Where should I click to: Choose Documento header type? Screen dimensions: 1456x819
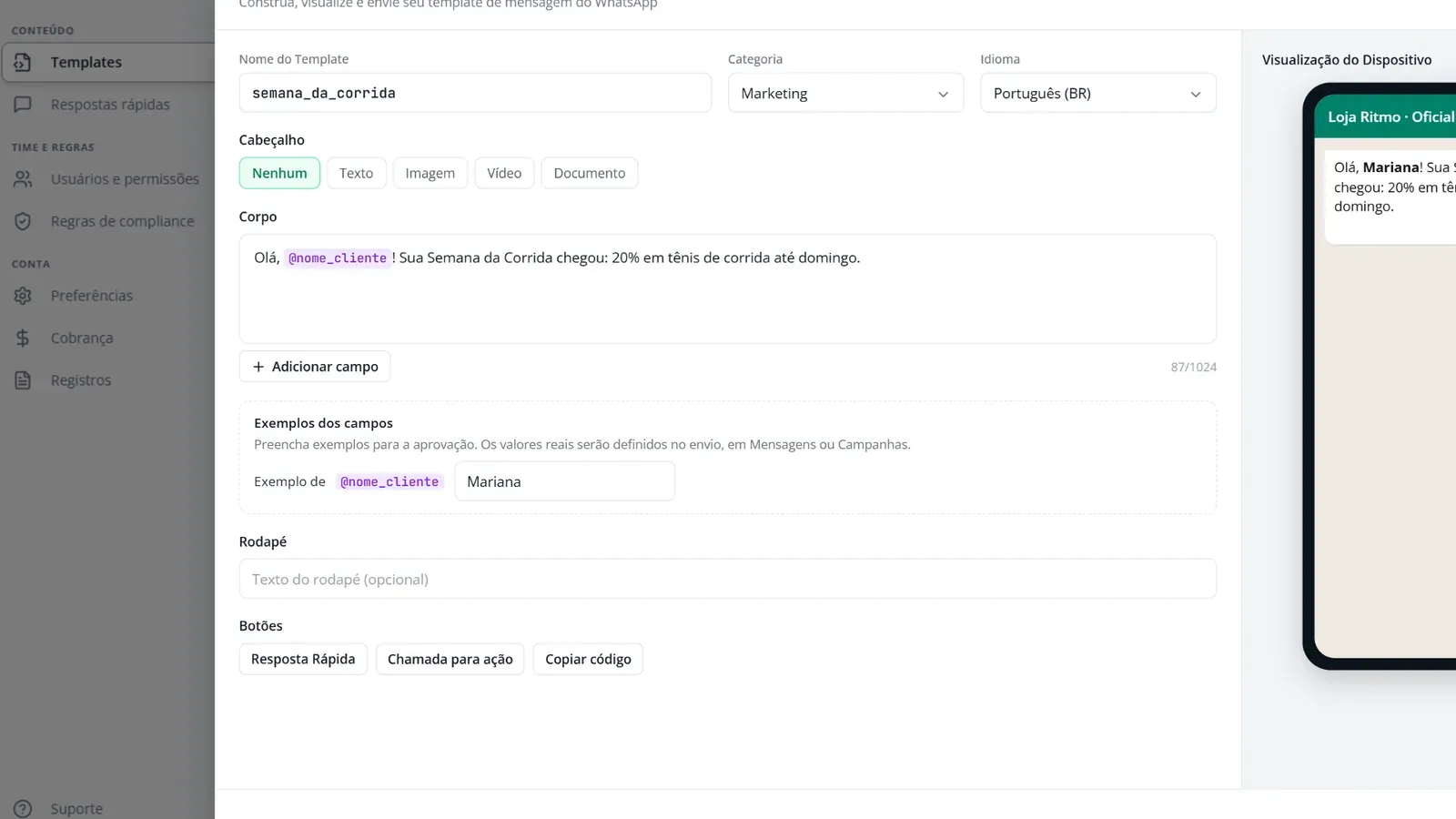[590, 173]
